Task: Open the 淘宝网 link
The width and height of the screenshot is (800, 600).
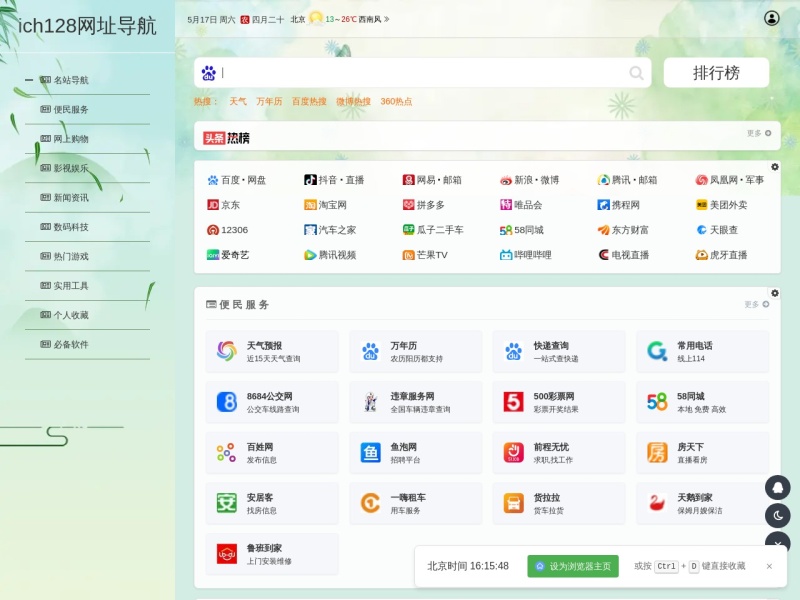Action: pyautogui.click(x=326, y=205)
